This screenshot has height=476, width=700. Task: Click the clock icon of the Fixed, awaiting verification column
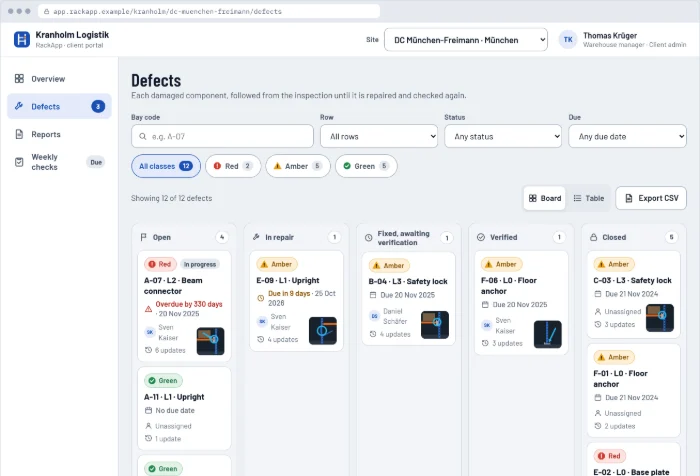click(x=368, y=238)
